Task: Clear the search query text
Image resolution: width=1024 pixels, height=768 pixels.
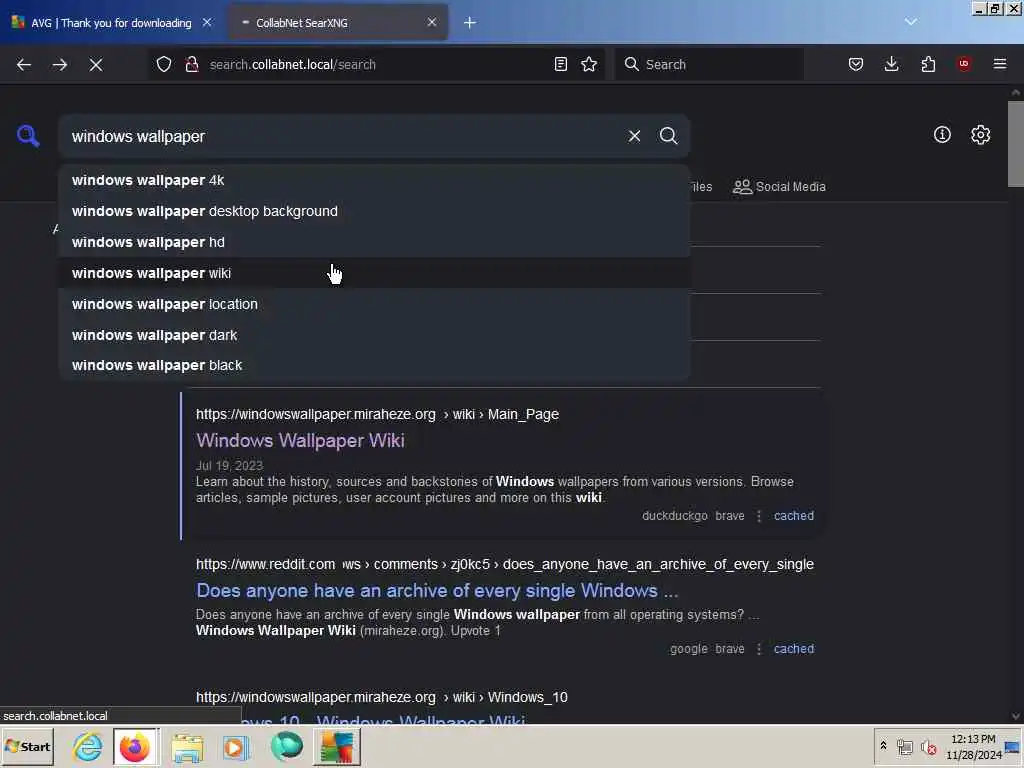Action: pyautogui.click(x=634, y=136)
